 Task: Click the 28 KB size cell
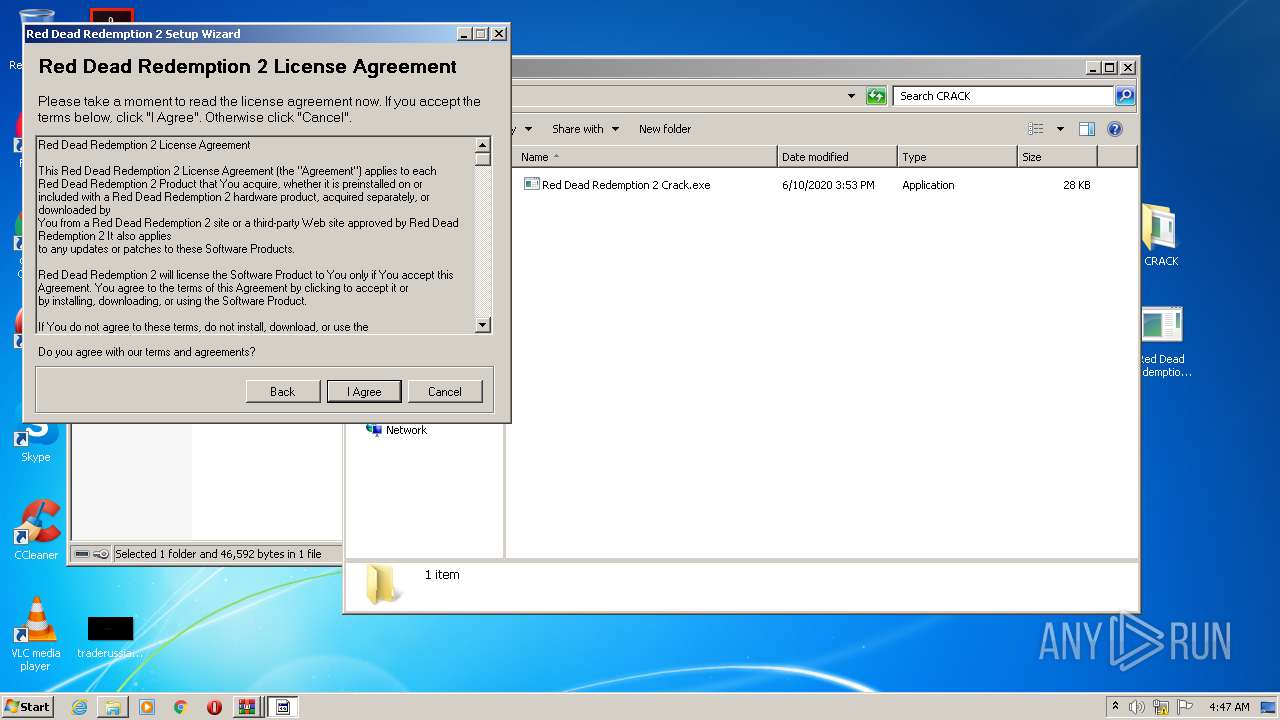[1077, 185]
